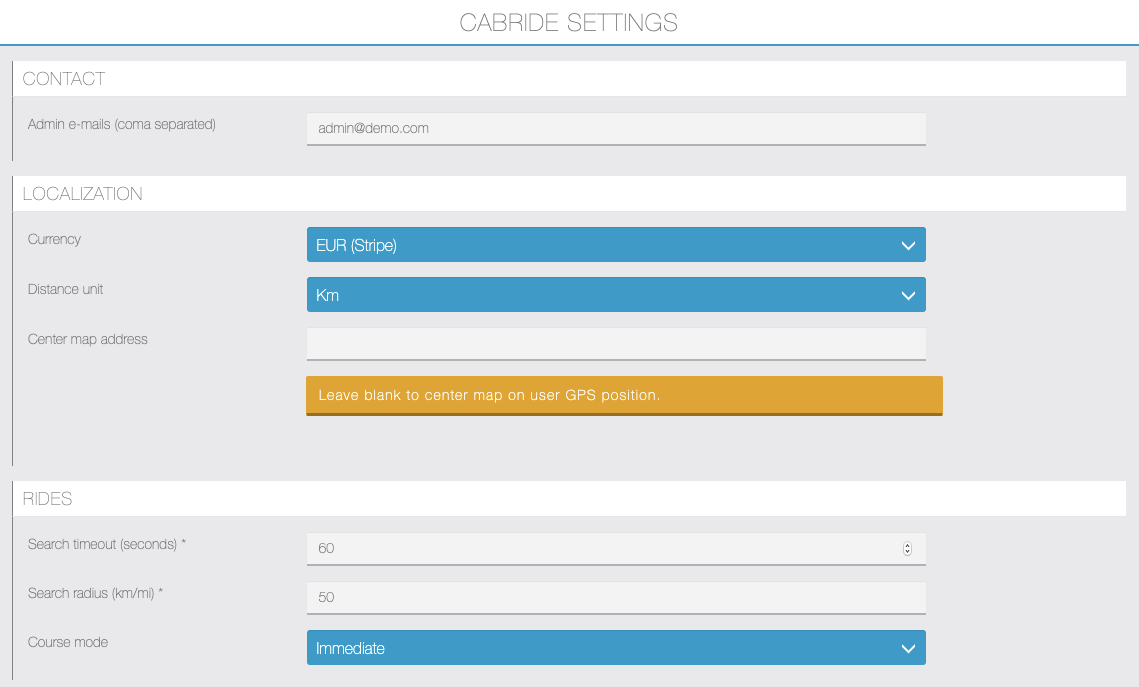
Task: Click the 'Search timeout (seconds)' label
Action: 107,544
